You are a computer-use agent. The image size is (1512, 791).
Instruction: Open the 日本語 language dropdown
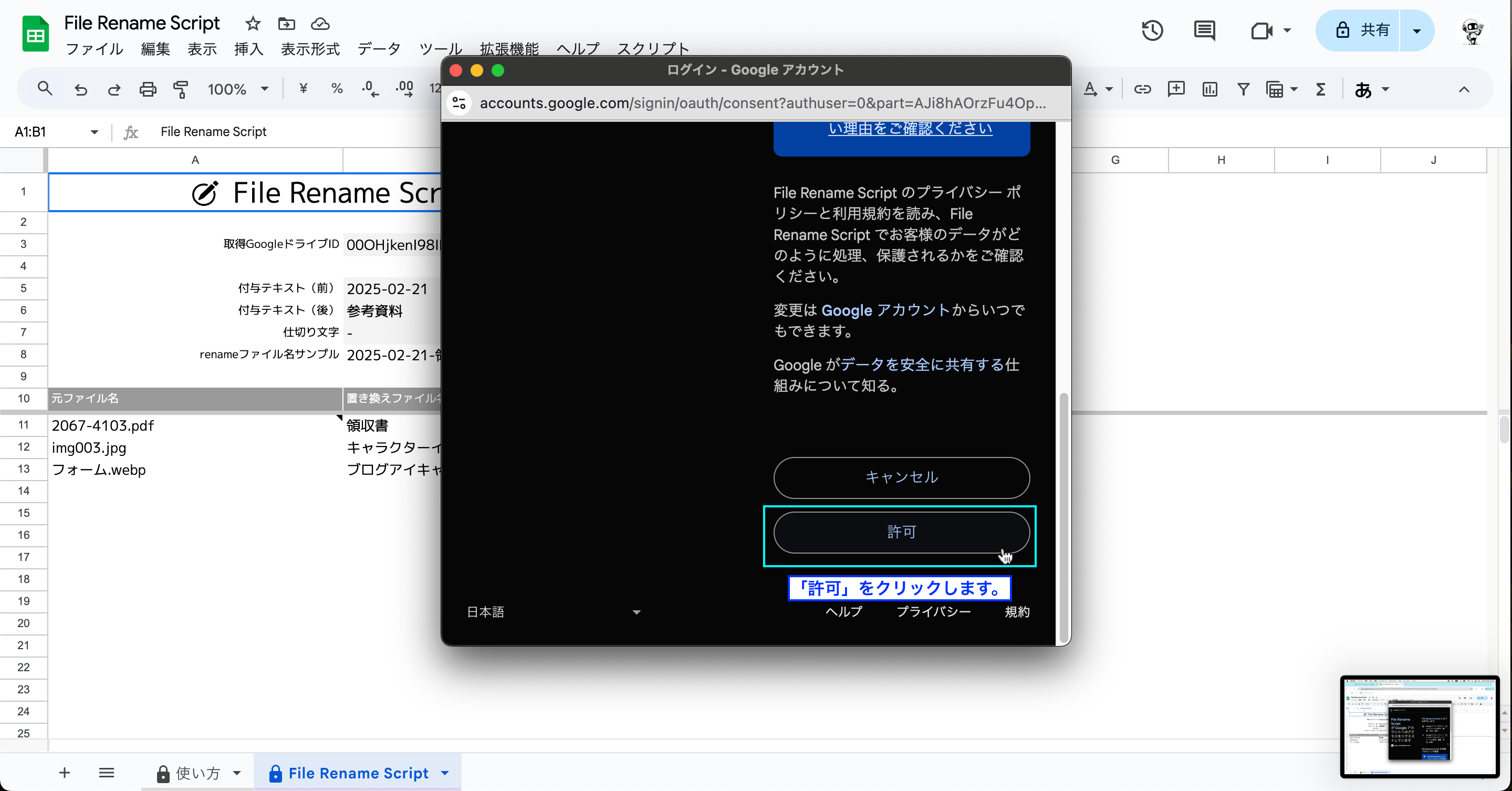pyautogui.click(x=553, y=612)
